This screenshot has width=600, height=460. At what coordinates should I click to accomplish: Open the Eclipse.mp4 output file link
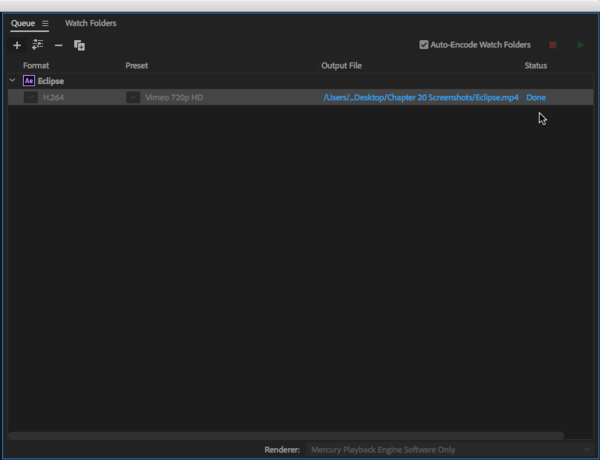(421, 98)
